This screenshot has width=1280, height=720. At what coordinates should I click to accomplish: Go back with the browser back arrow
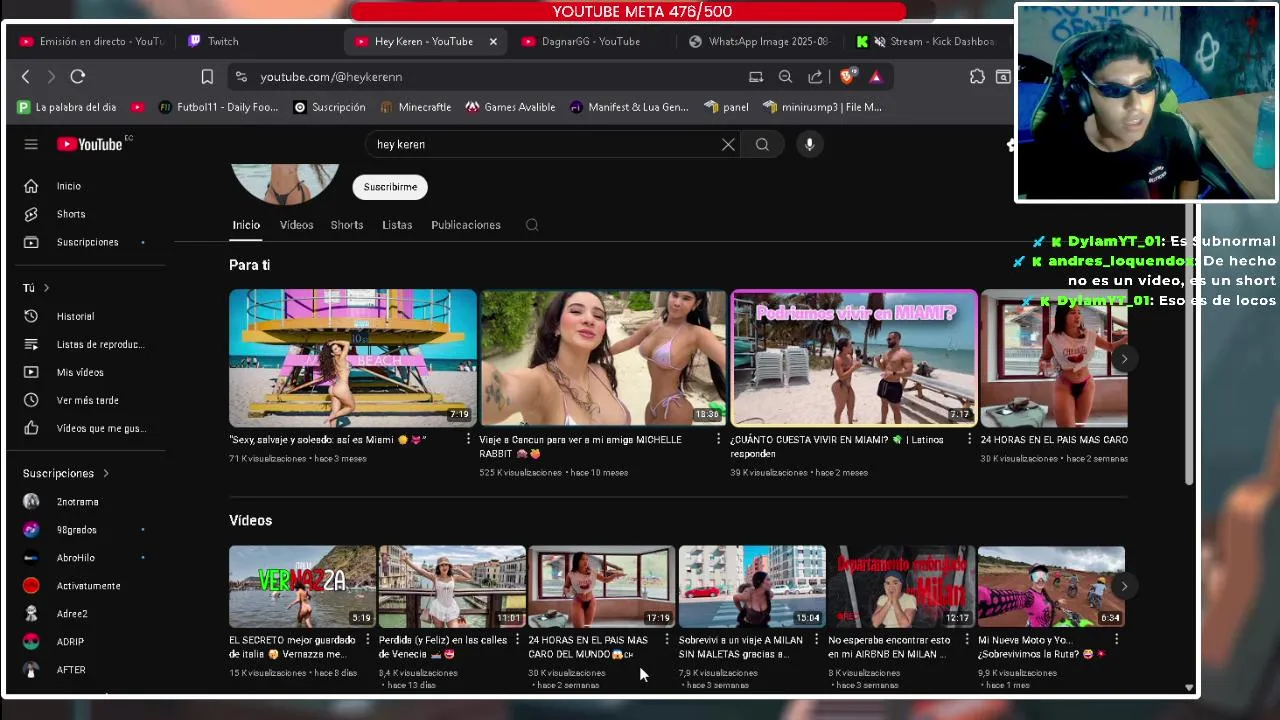point(26,76)
